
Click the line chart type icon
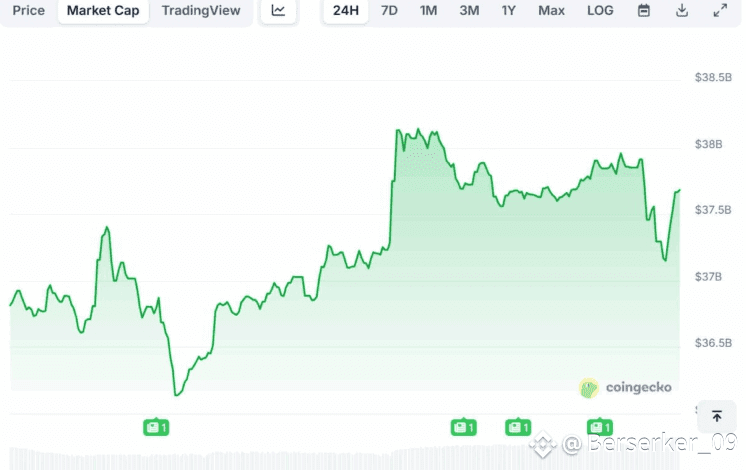278,11
